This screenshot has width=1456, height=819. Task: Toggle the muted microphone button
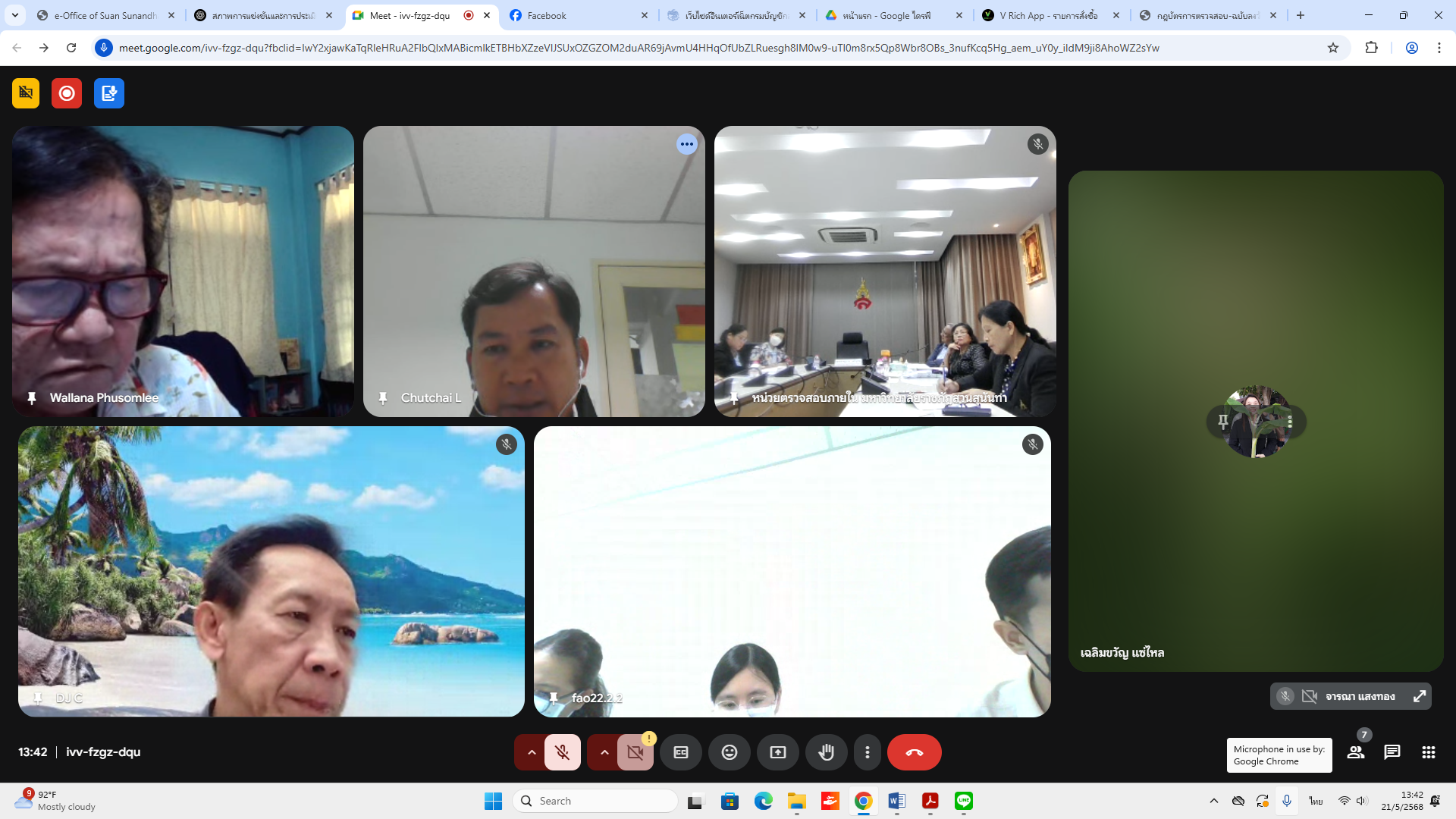tap(562, 752)
